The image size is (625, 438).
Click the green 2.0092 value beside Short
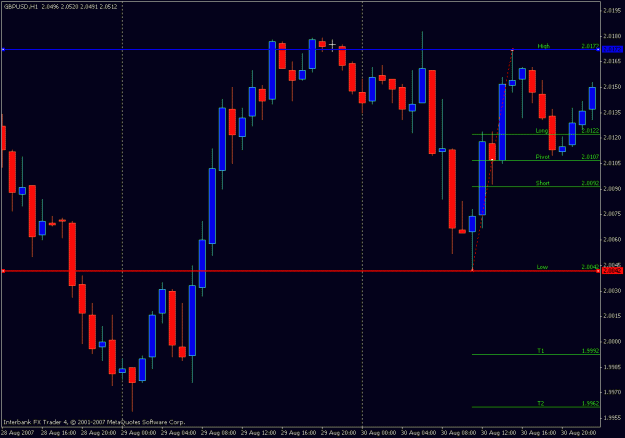click(x=590, y=183)
